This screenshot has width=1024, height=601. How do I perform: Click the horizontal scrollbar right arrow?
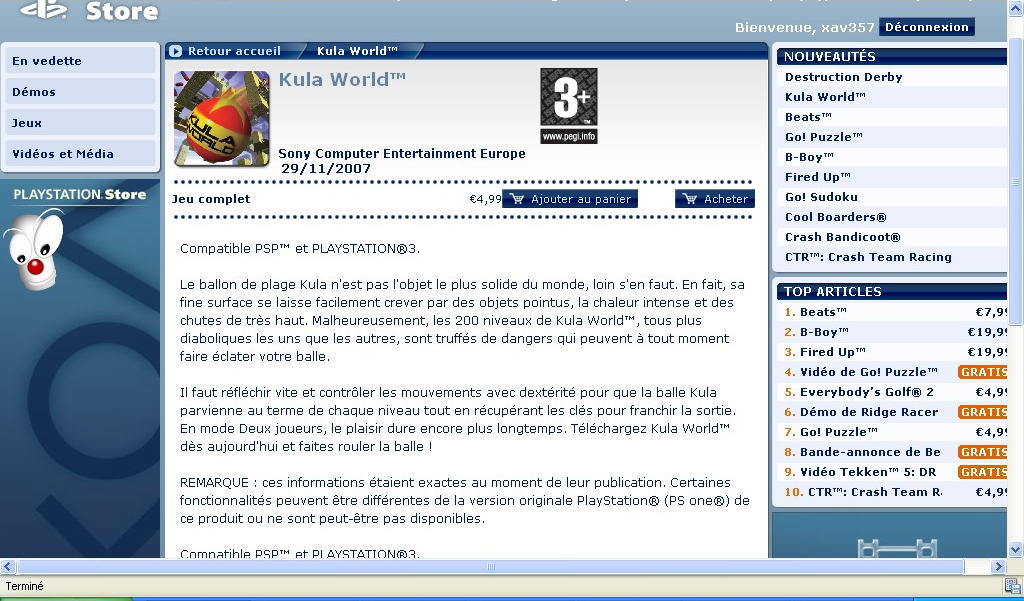click(998, 566)
